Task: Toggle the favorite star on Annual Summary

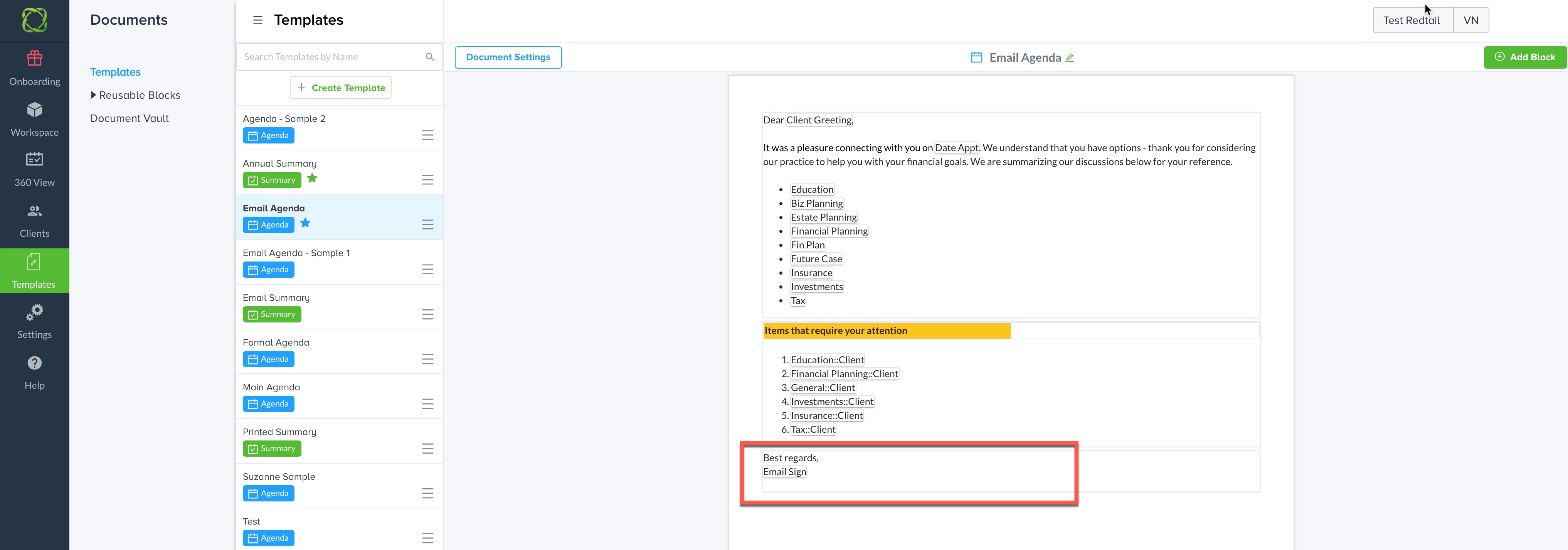Action: point(312,179)
